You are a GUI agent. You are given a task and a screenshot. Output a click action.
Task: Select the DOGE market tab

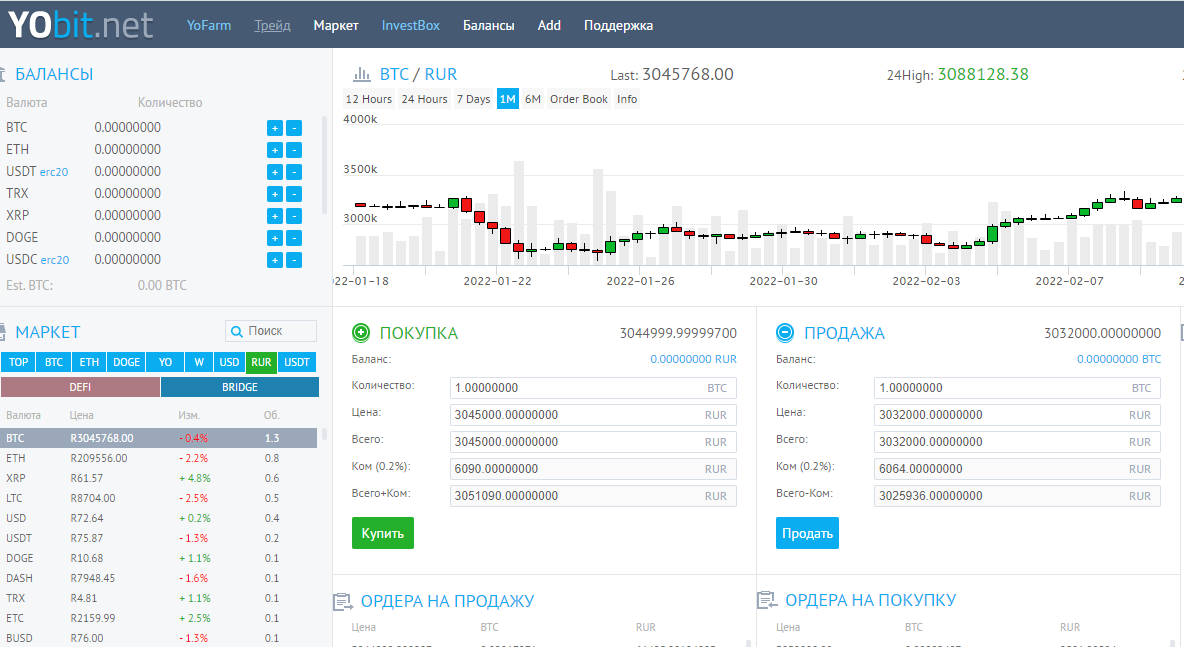point(126,362)
